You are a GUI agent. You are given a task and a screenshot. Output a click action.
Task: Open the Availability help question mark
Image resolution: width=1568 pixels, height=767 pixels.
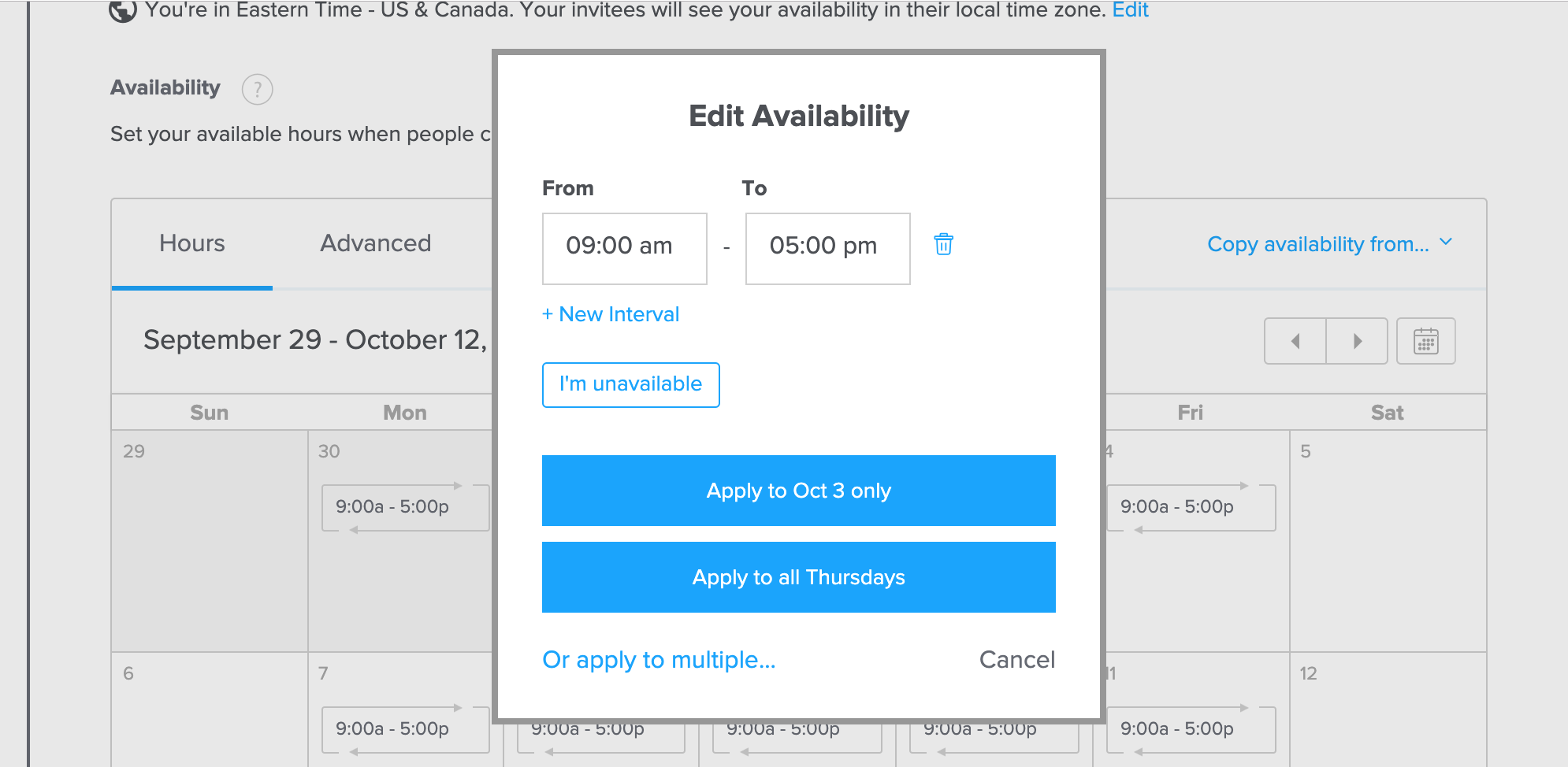256,89
